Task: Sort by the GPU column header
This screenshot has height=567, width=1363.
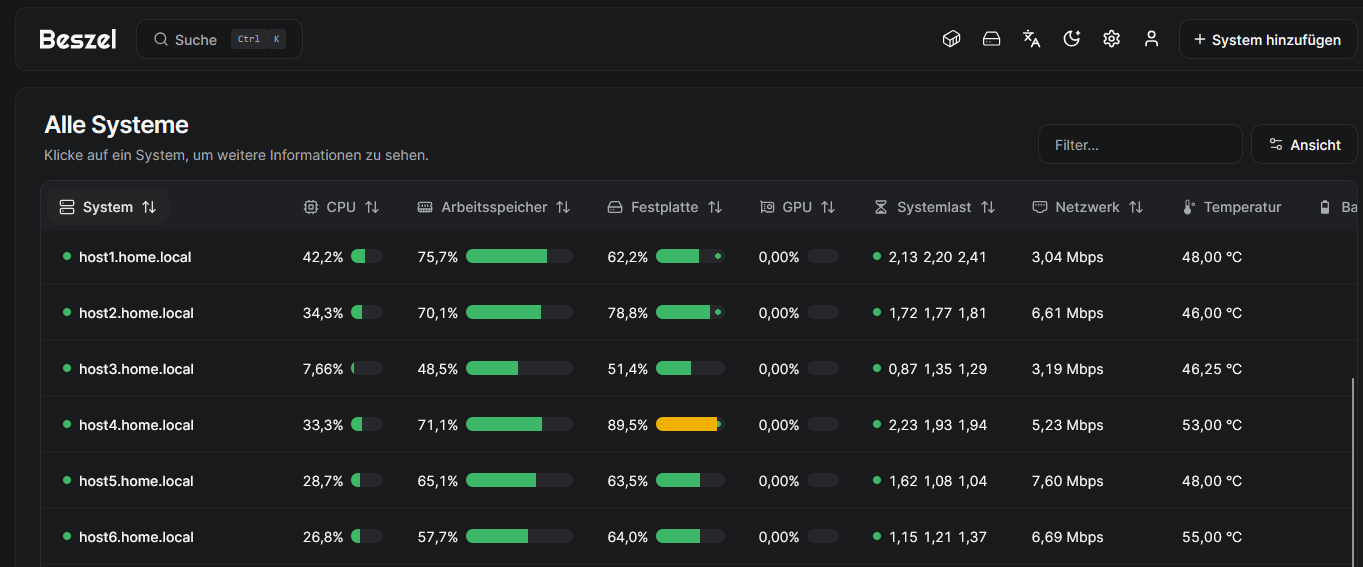Action: coord(797,207)
